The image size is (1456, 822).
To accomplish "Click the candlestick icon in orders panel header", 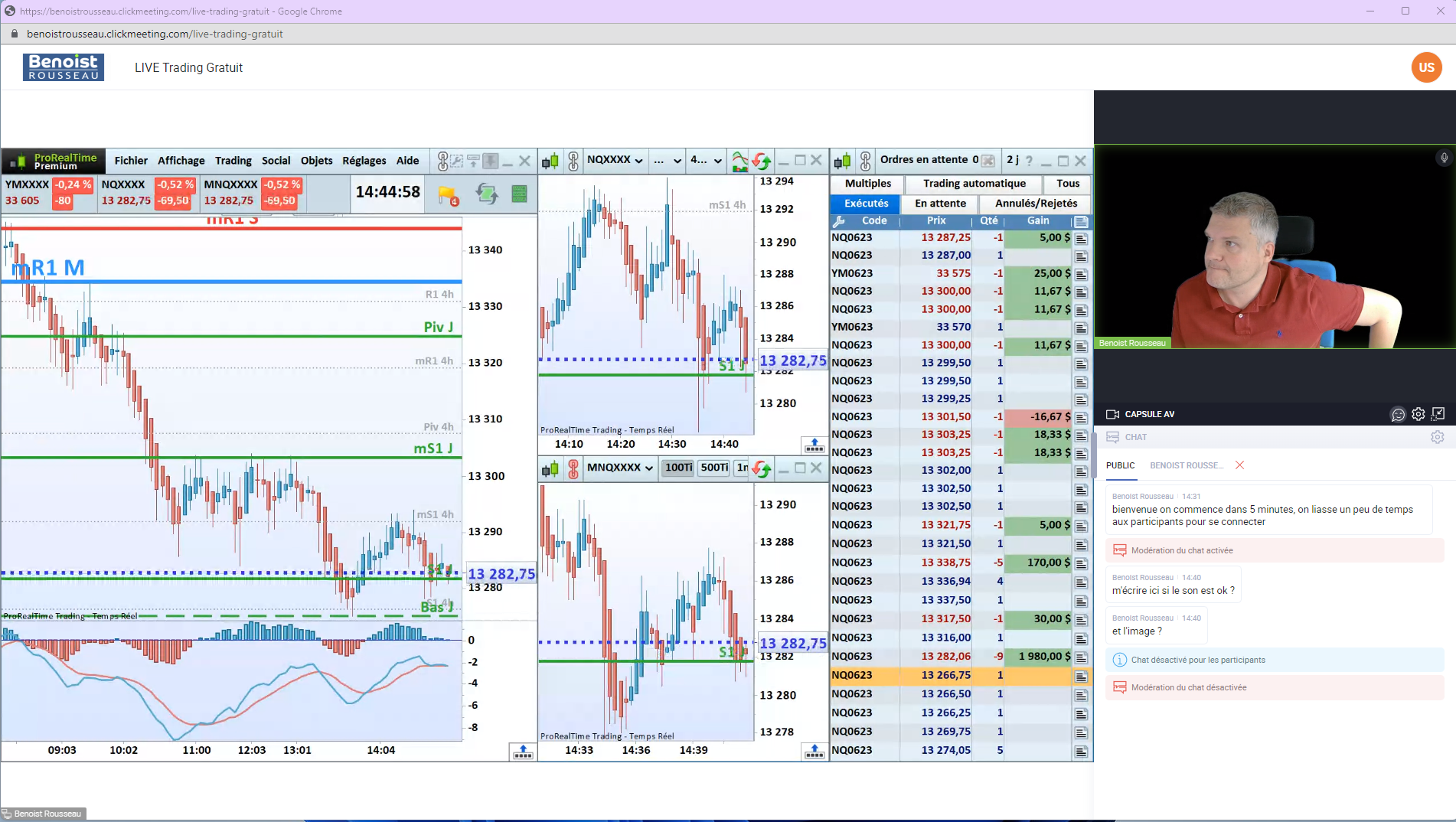I will click(843, 161).
